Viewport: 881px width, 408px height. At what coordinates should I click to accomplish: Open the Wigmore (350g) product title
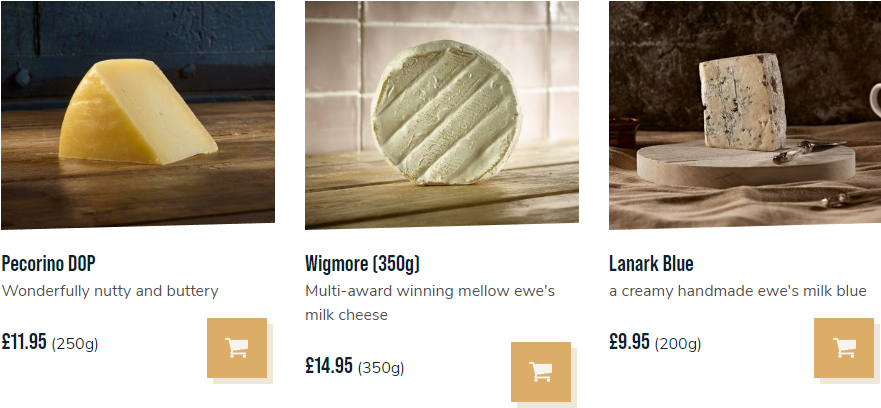362,263
